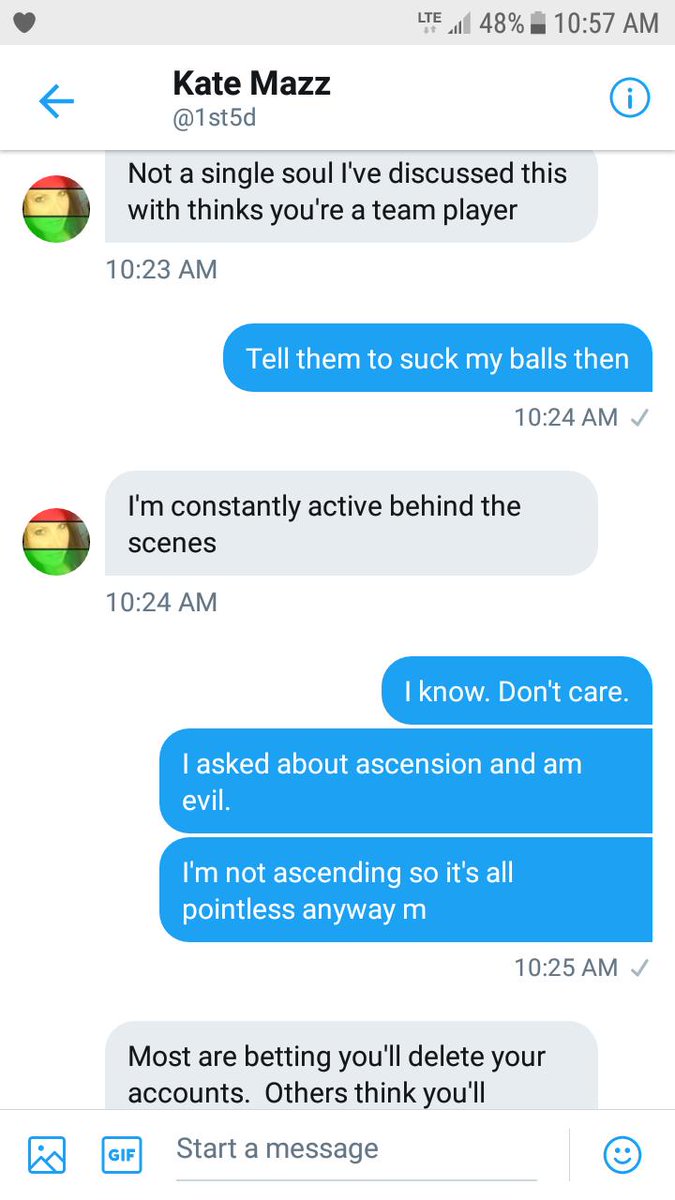Tap avatar beside 'Not a single soul' message

click(x=56, y=209)
